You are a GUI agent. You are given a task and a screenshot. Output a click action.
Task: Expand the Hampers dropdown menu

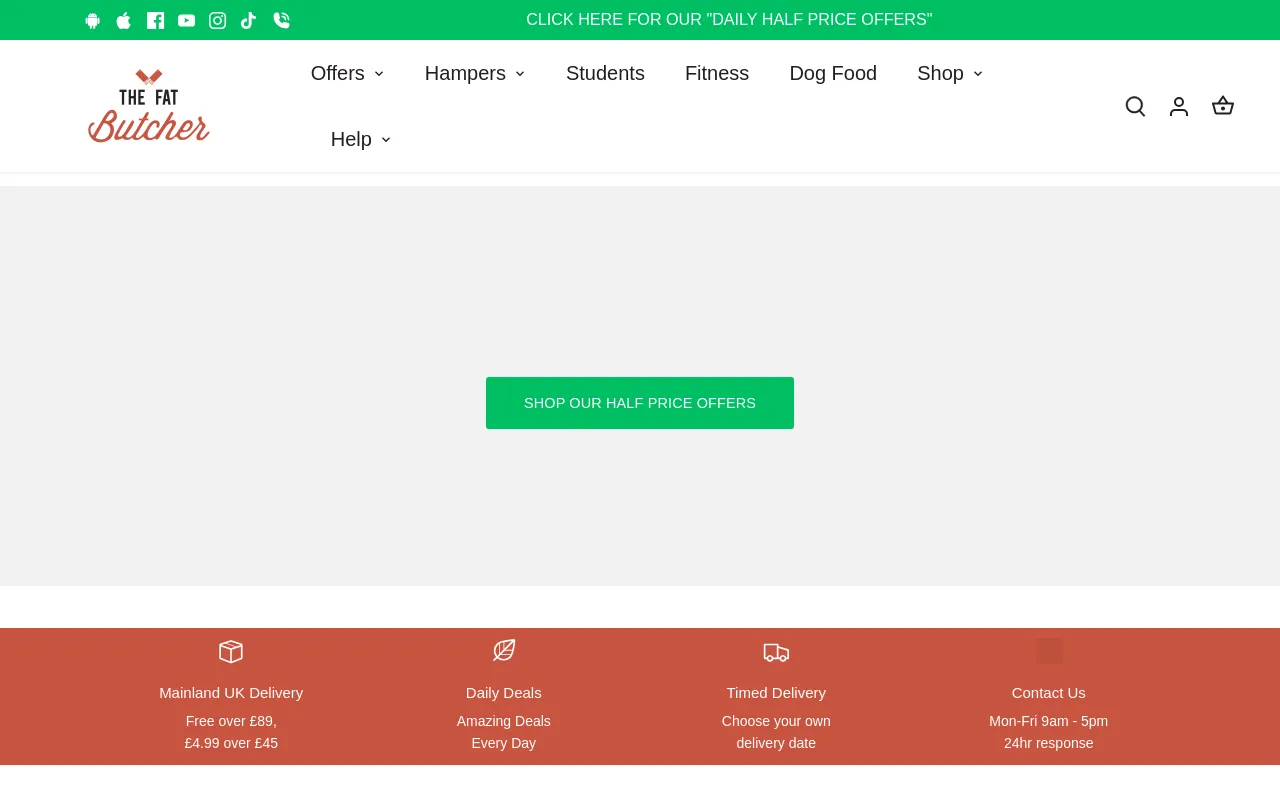[474, 73]
